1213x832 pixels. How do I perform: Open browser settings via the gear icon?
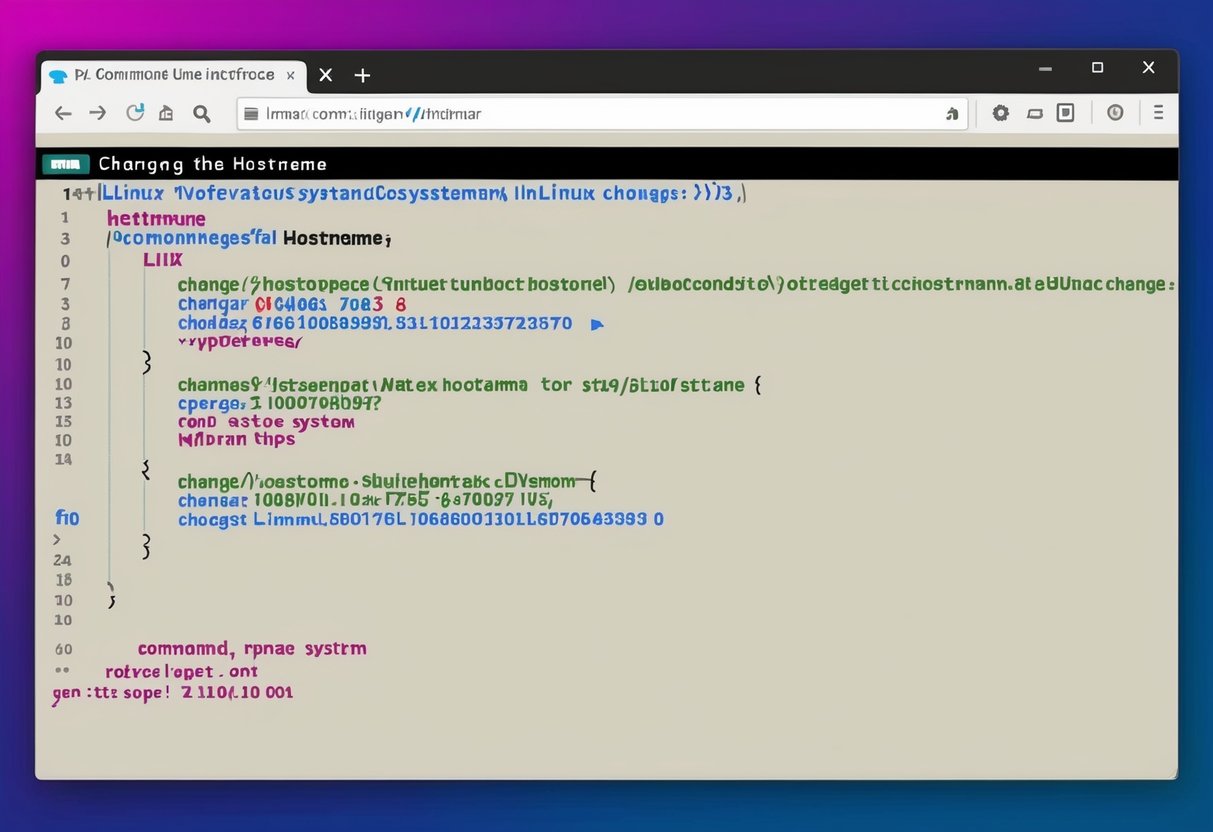pos(1000,113)
